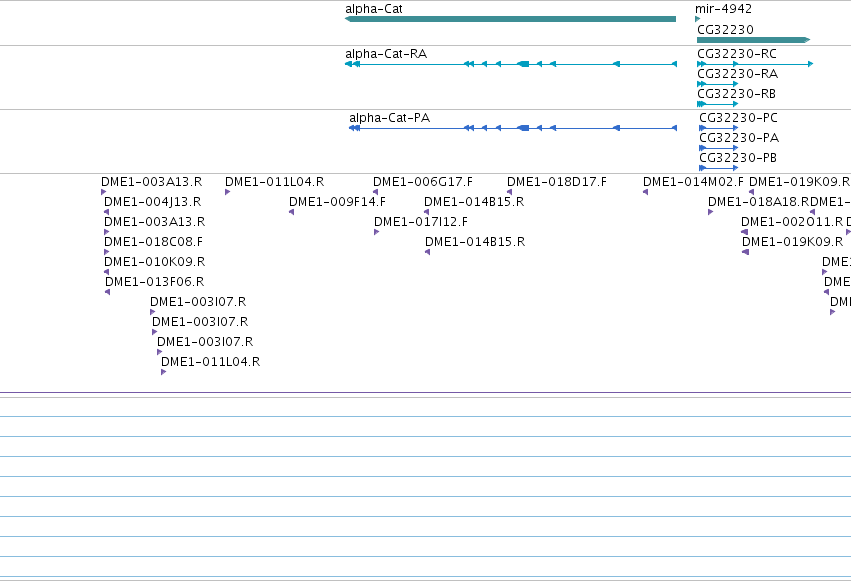Select DME1-003I07.R directly above the lowest DME1-011L04.R

coord(160,352)
